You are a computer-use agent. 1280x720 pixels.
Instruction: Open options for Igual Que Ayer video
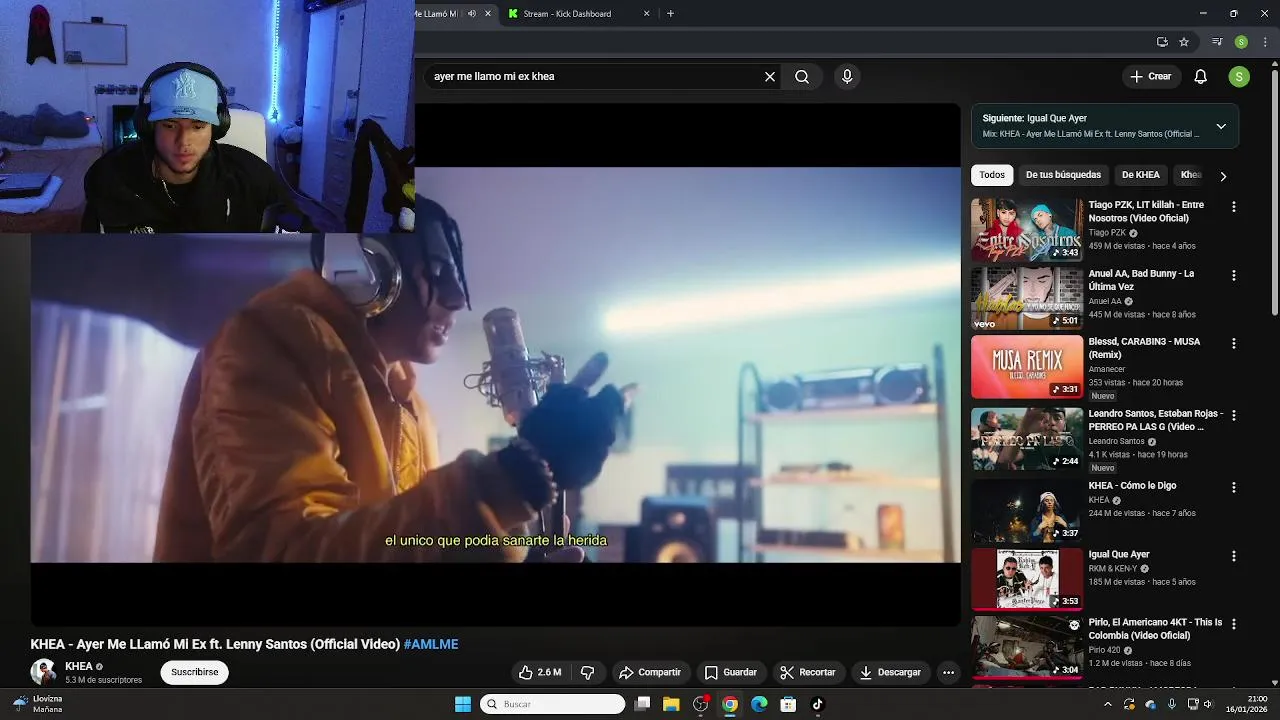[1233, 556]
